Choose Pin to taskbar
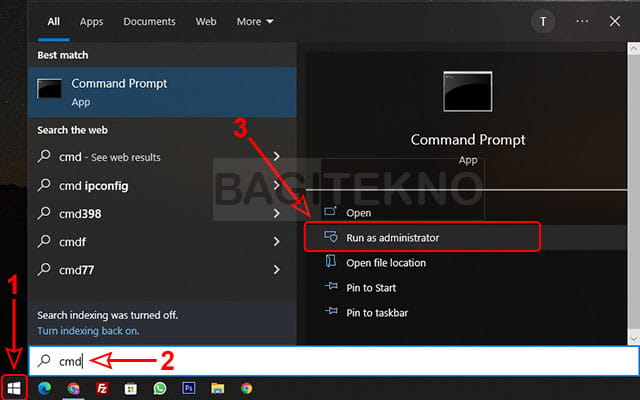 pyautogui.click(x=377, y=313)
